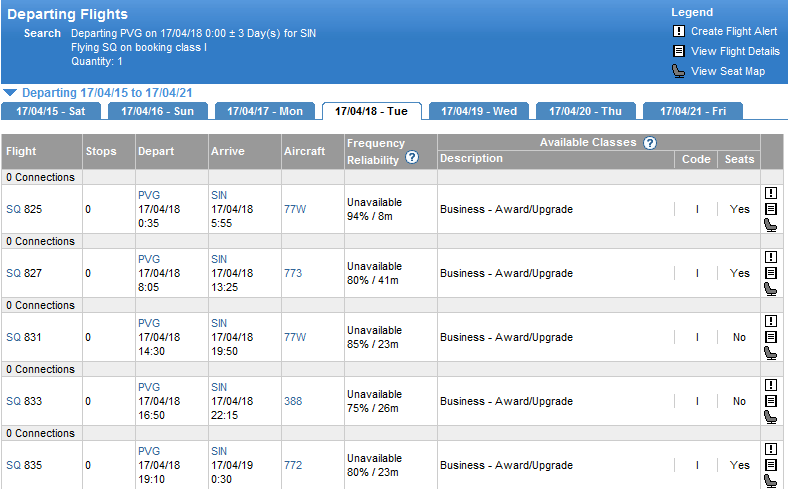Go to 17/04/21 - Fri tab
Screen dimensions: 788x489
point(692,111)
